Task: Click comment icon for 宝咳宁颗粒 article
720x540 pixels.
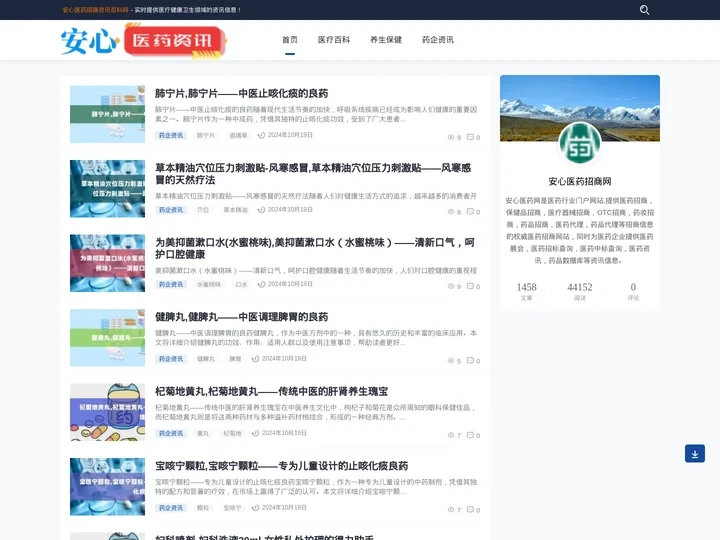Action: click(x=470, y=509)
